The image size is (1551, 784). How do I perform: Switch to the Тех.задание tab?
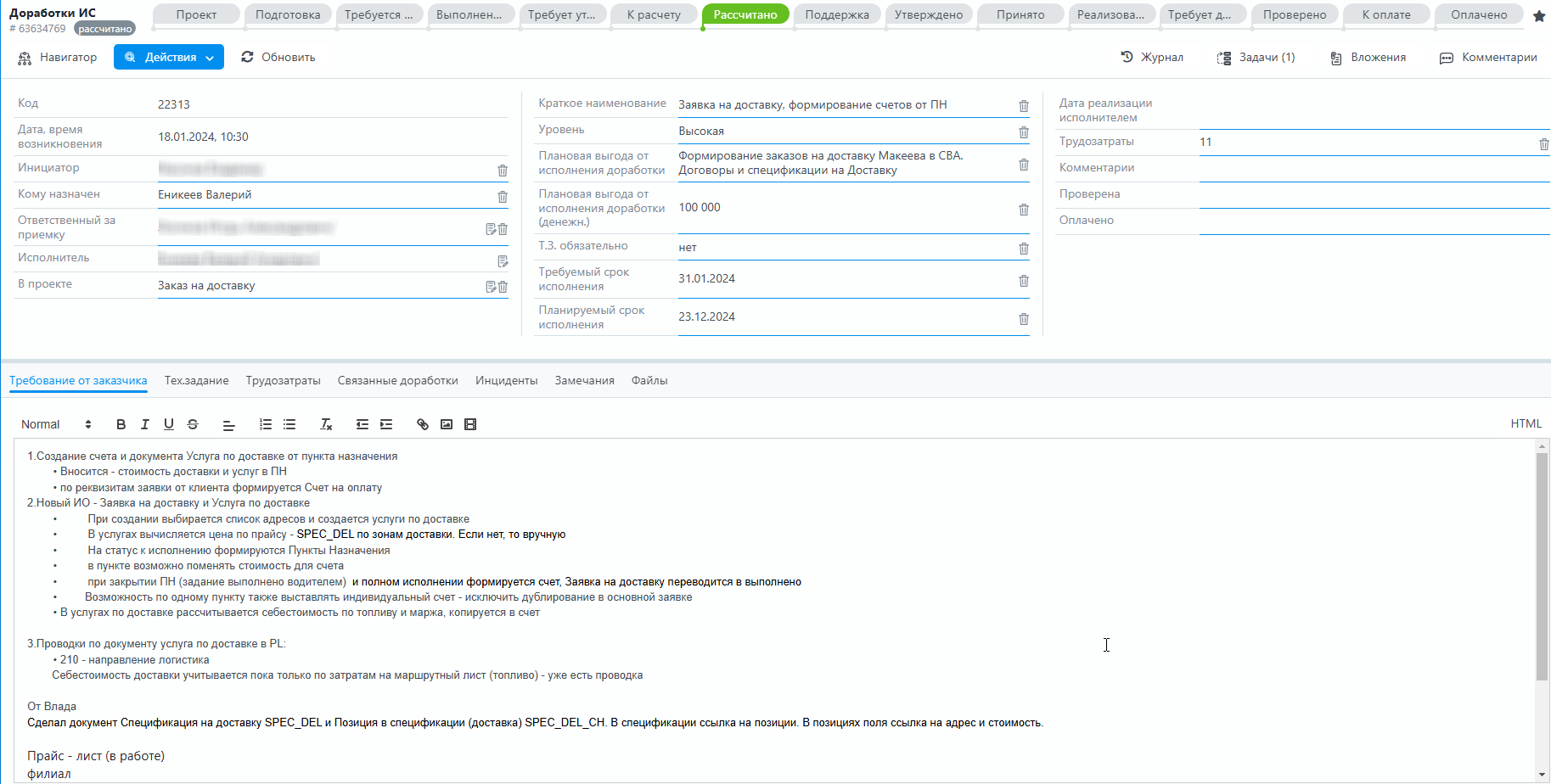click(196, 380)
